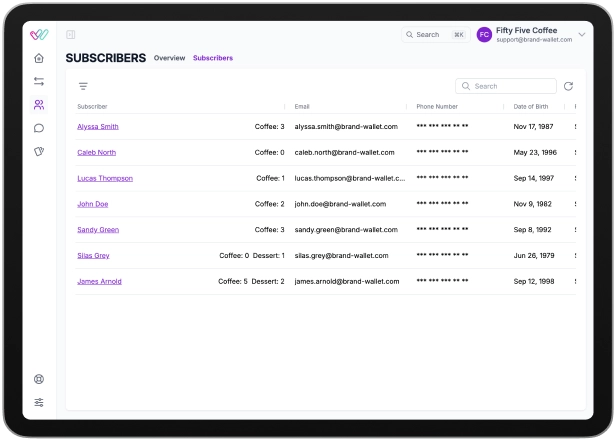Select the subscribers people icon in the sidebar
The width and height of the screenshot is (616, 441).
point(39,104)
